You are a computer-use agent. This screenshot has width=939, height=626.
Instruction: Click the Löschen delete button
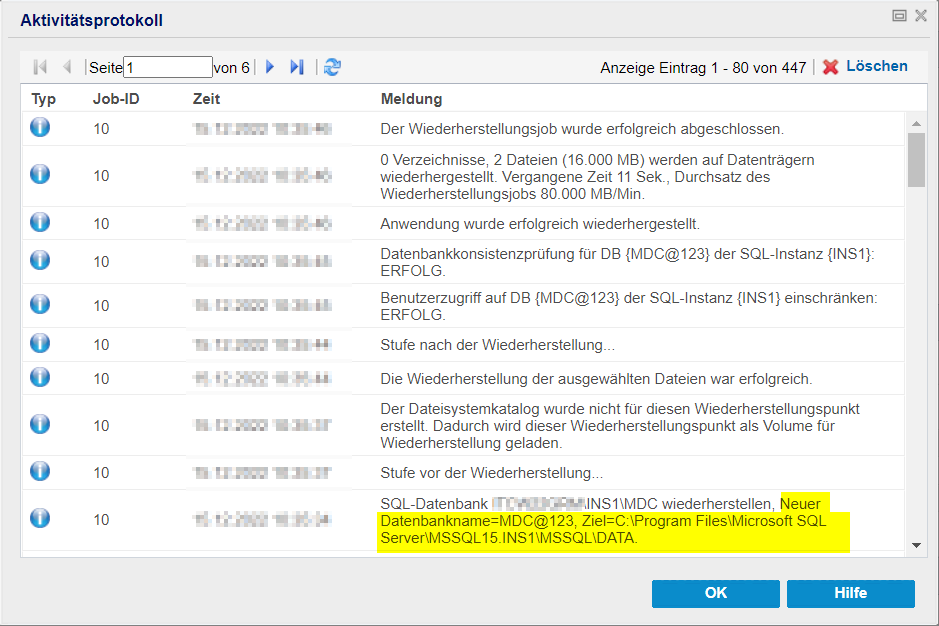click(865, 67)
